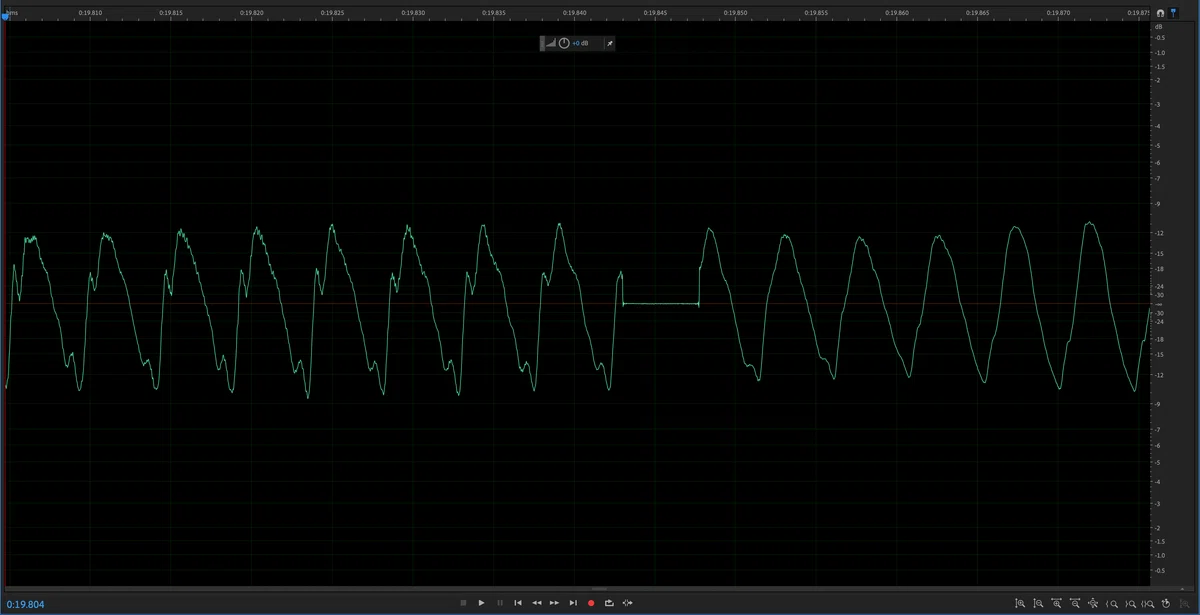Viewport: 1200px width, 615px height.
Task: Zoom in amplitude
Action: 1020,603
